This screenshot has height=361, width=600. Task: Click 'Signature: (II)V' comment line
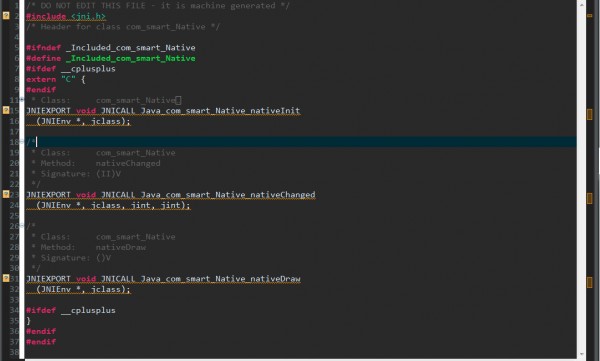point(81,174)
